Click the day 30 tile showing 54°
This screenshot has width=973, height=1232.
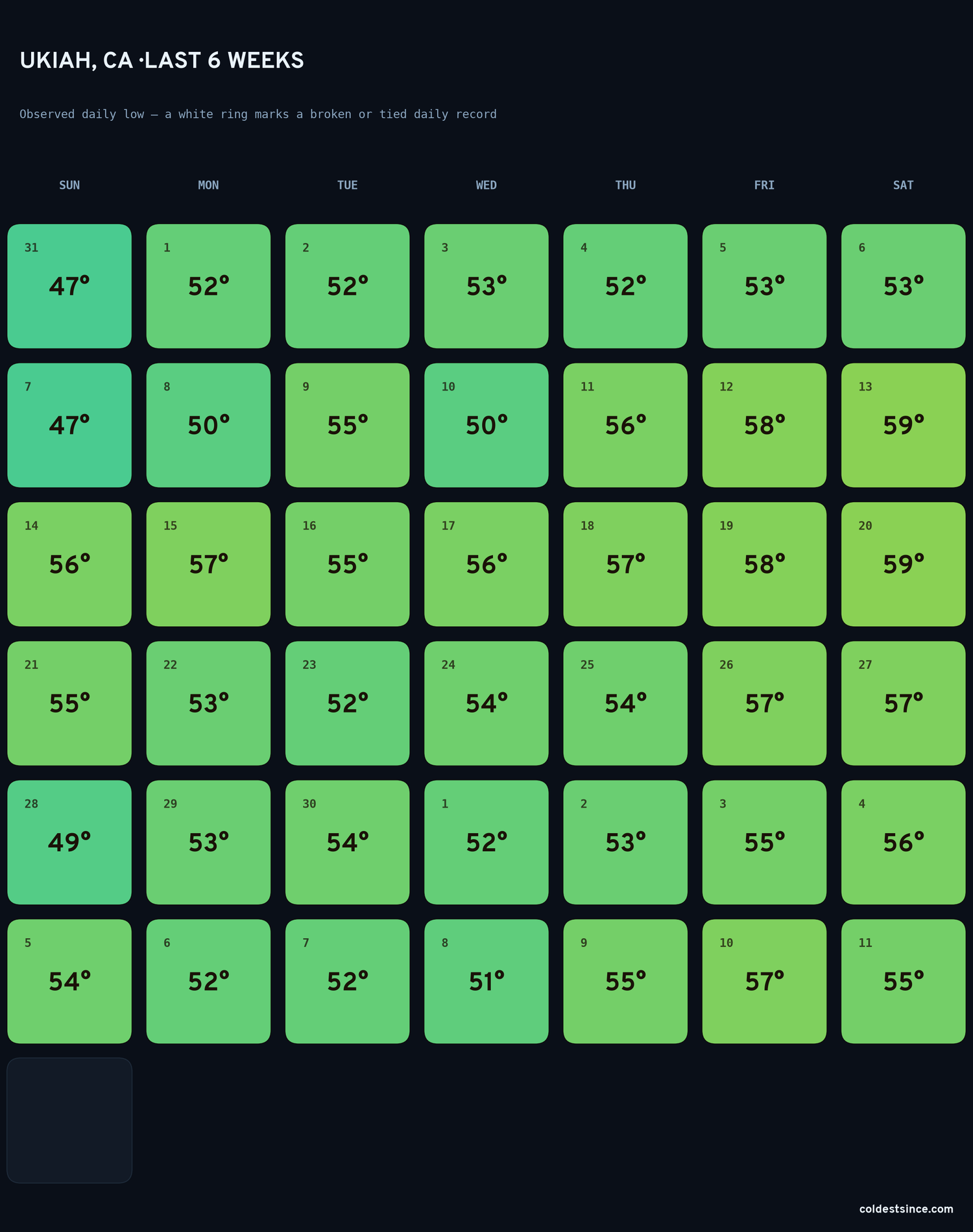(x=347, y=842)
